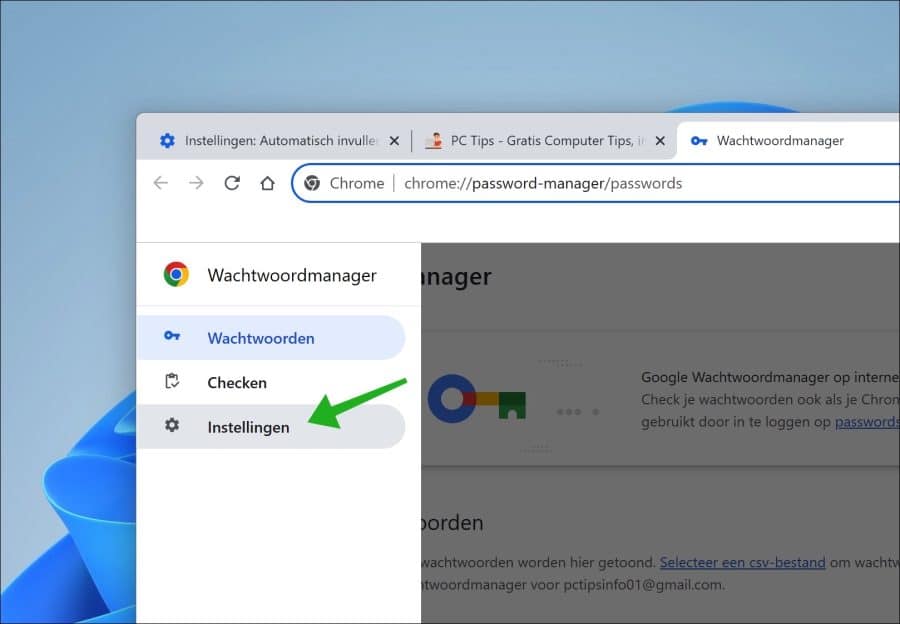900x624 pixels.
Task: Open Checken in the sidebar
Action: click(x=271, y=382)
